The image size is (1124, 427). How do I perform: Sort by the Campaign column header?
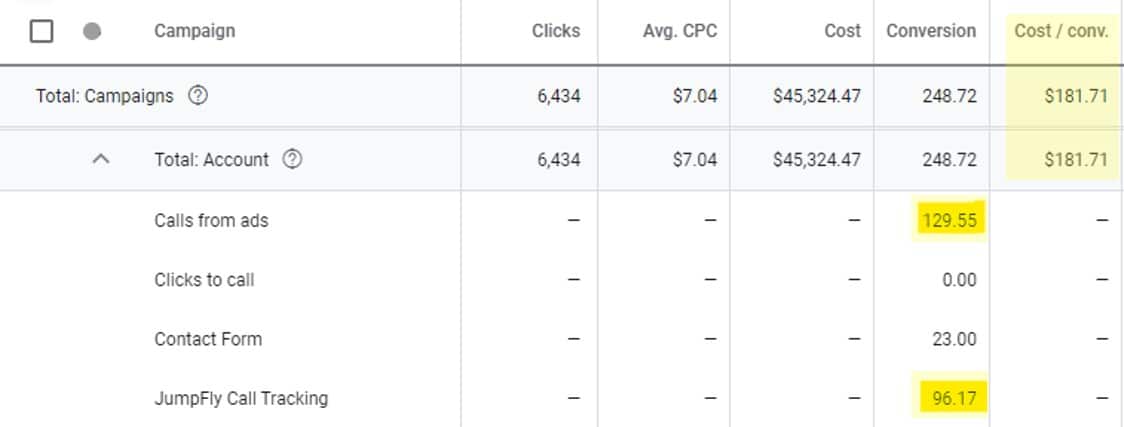click(x=194, y=31)
